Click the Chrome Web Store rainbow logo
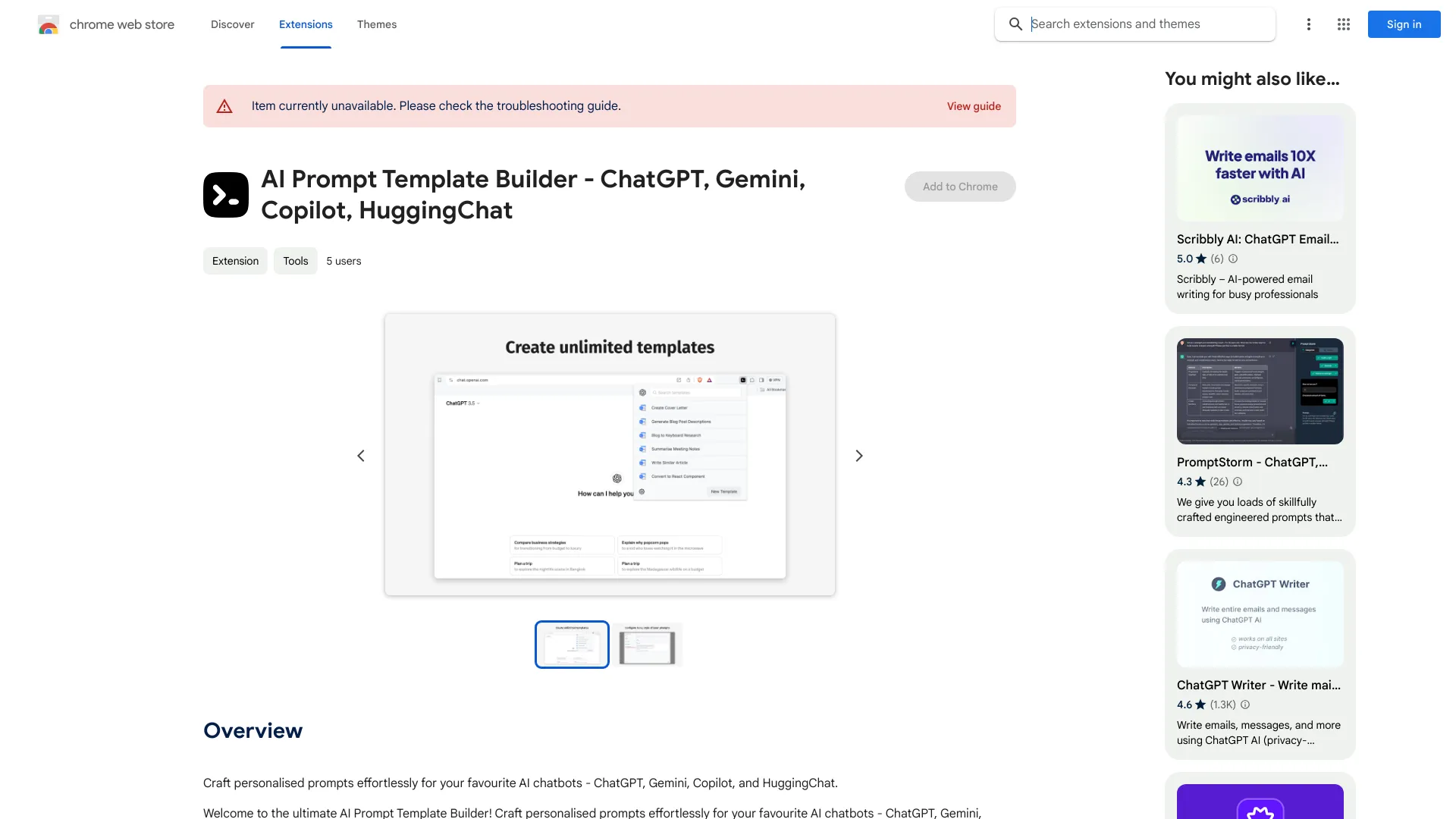1456x819 pixels. 48,24
